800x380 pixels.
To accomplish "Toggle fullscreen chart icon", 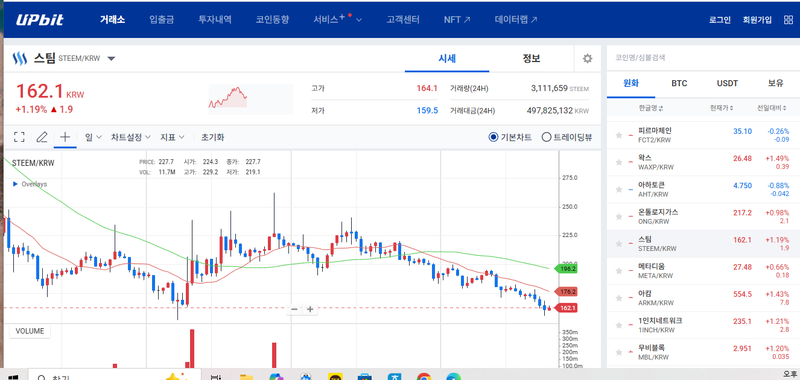I will (x=19, y=137).
